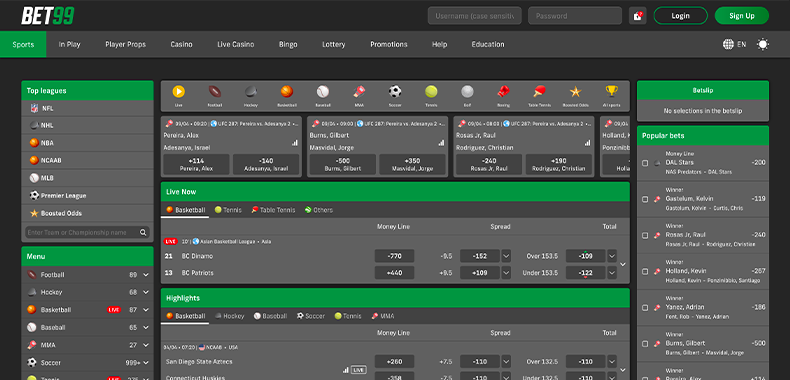Click the search magnifier in Top leagues
790x380 pixels.
tap(143, 233)
